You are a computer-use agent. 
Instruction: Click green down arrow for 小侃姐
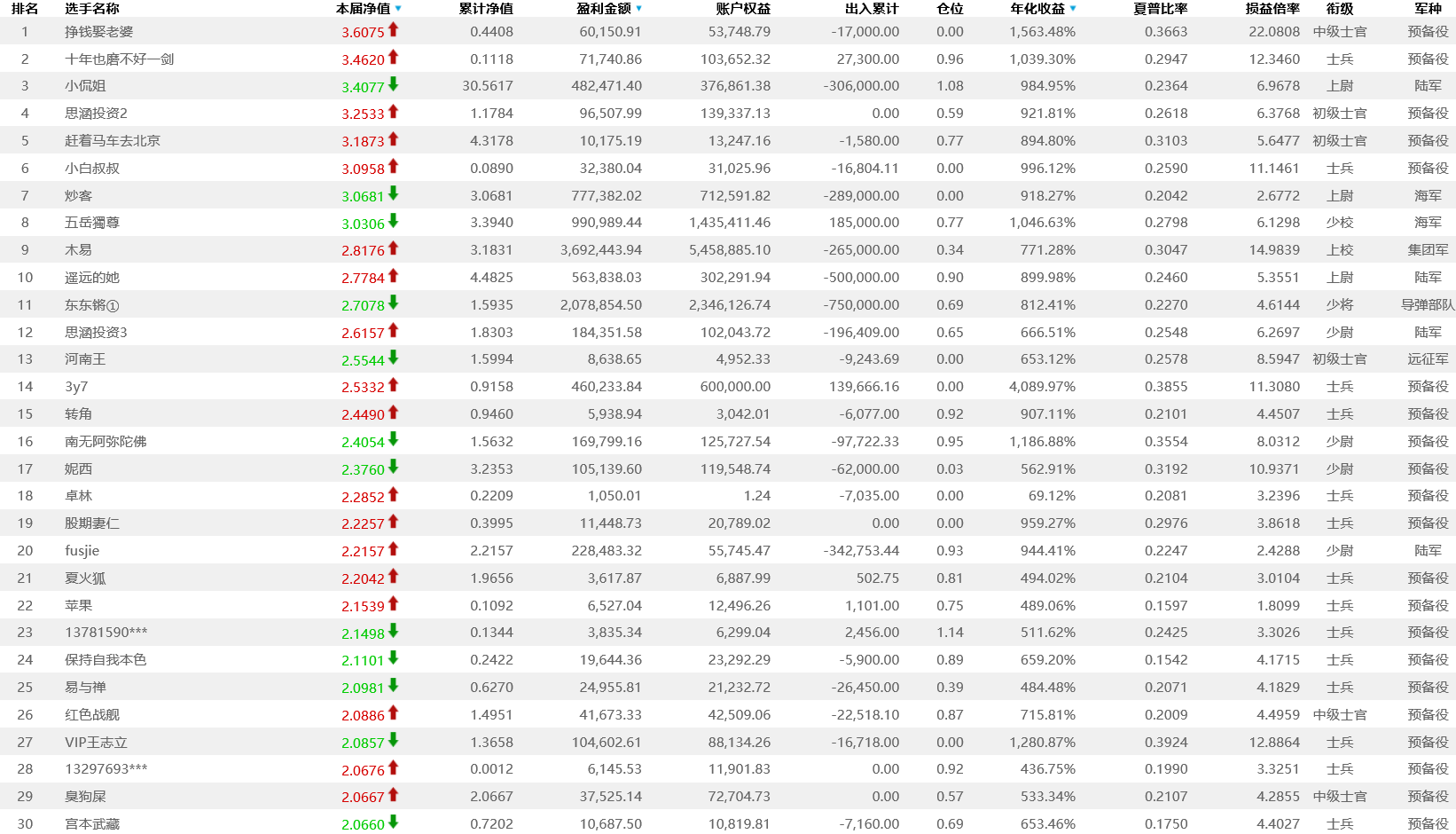click(x=393, y=84)
